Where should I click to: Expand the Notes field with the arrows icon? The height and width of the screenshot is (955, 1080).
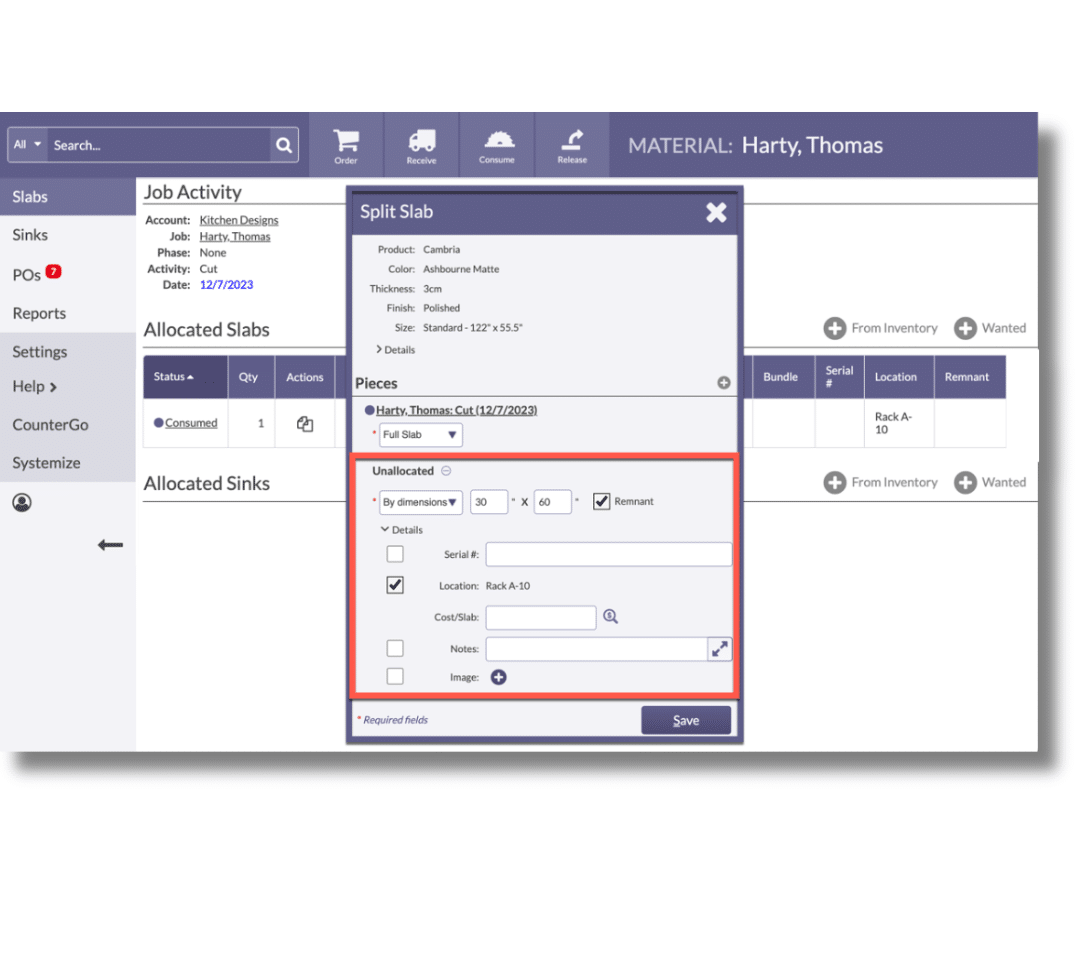coord(720,648)
